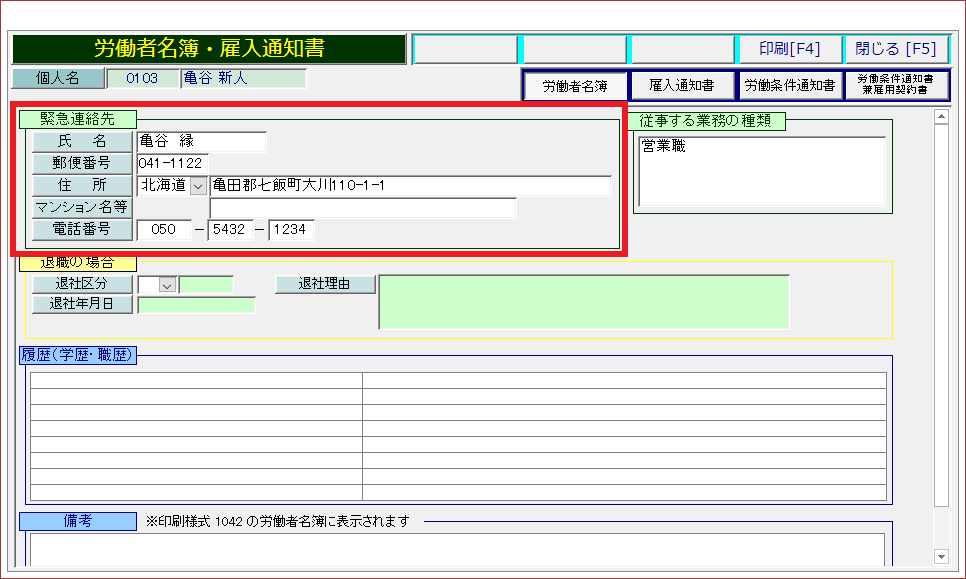This screenshot has width=966, height=579.
Task: Open 労働条件通知書兼雇用契約書 tab
Action: tap(896, 85)
